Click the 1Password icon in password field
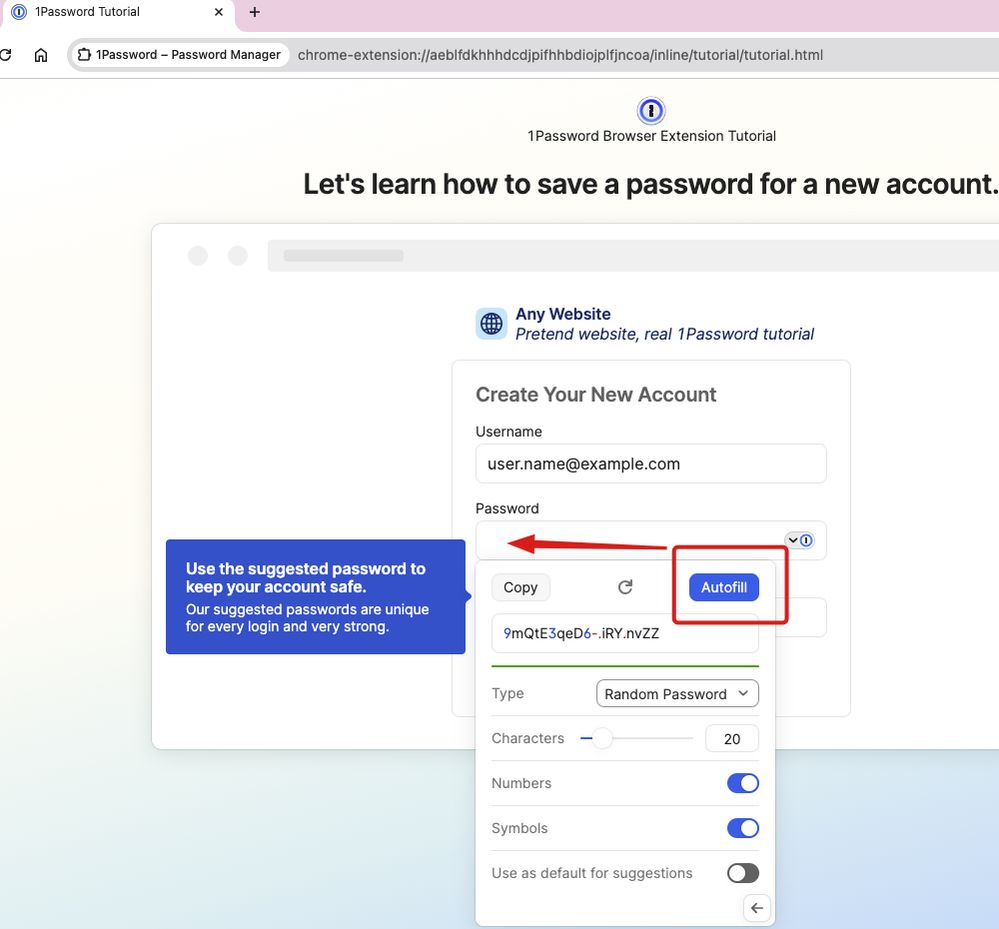999x929 pixels. (x=806, y=540)
